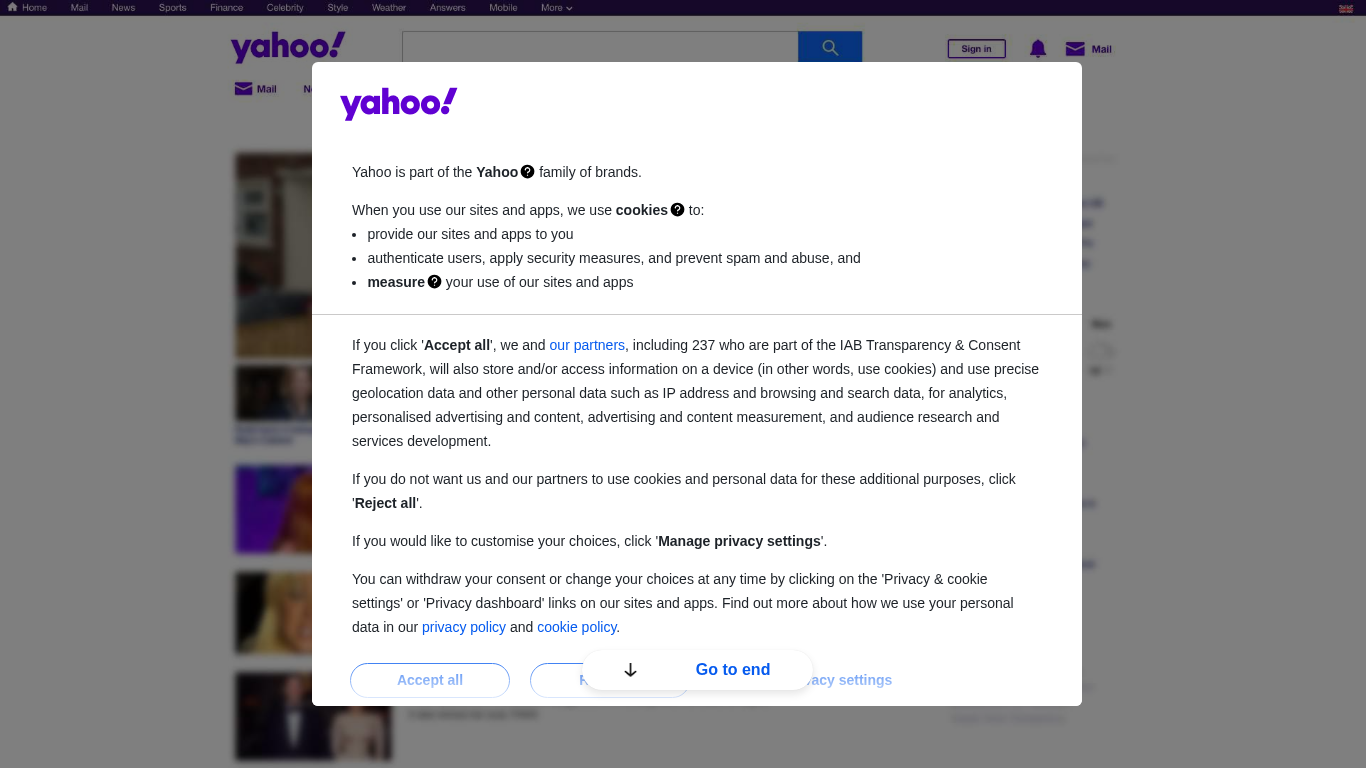Click the Home icon in top bar
The height and width of the screenshot is (768, 1366).
(x=12, y=7)
